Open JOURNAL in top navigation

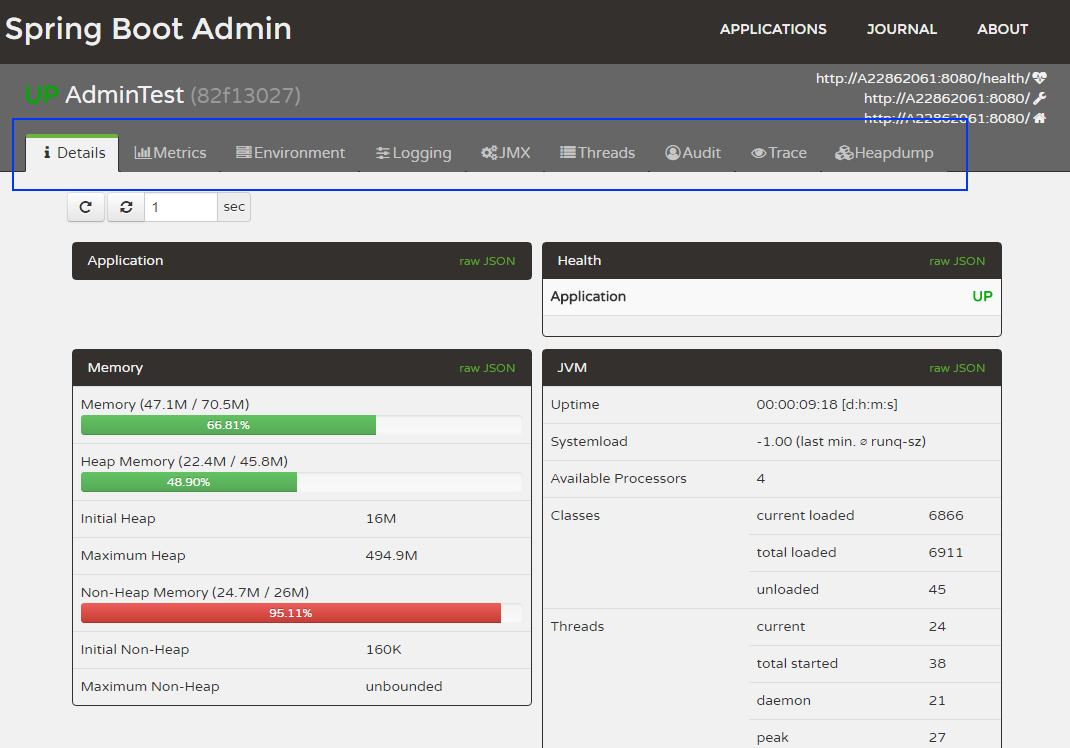click(901, 29)
